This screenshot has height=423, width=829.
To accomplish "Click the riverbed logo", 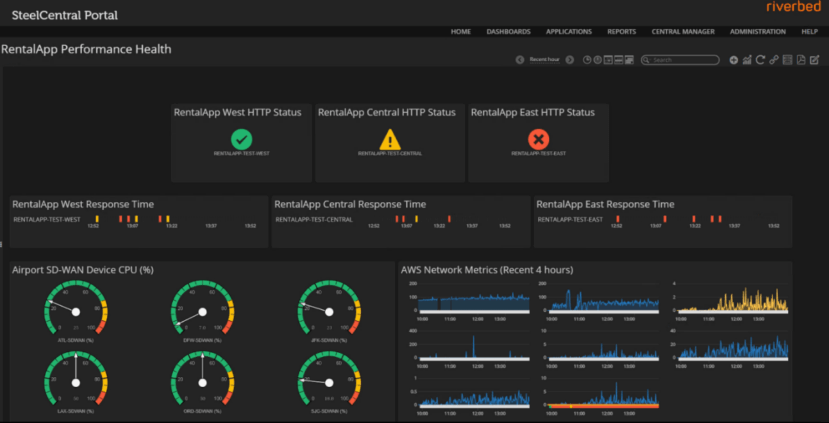I will (792, 7).
